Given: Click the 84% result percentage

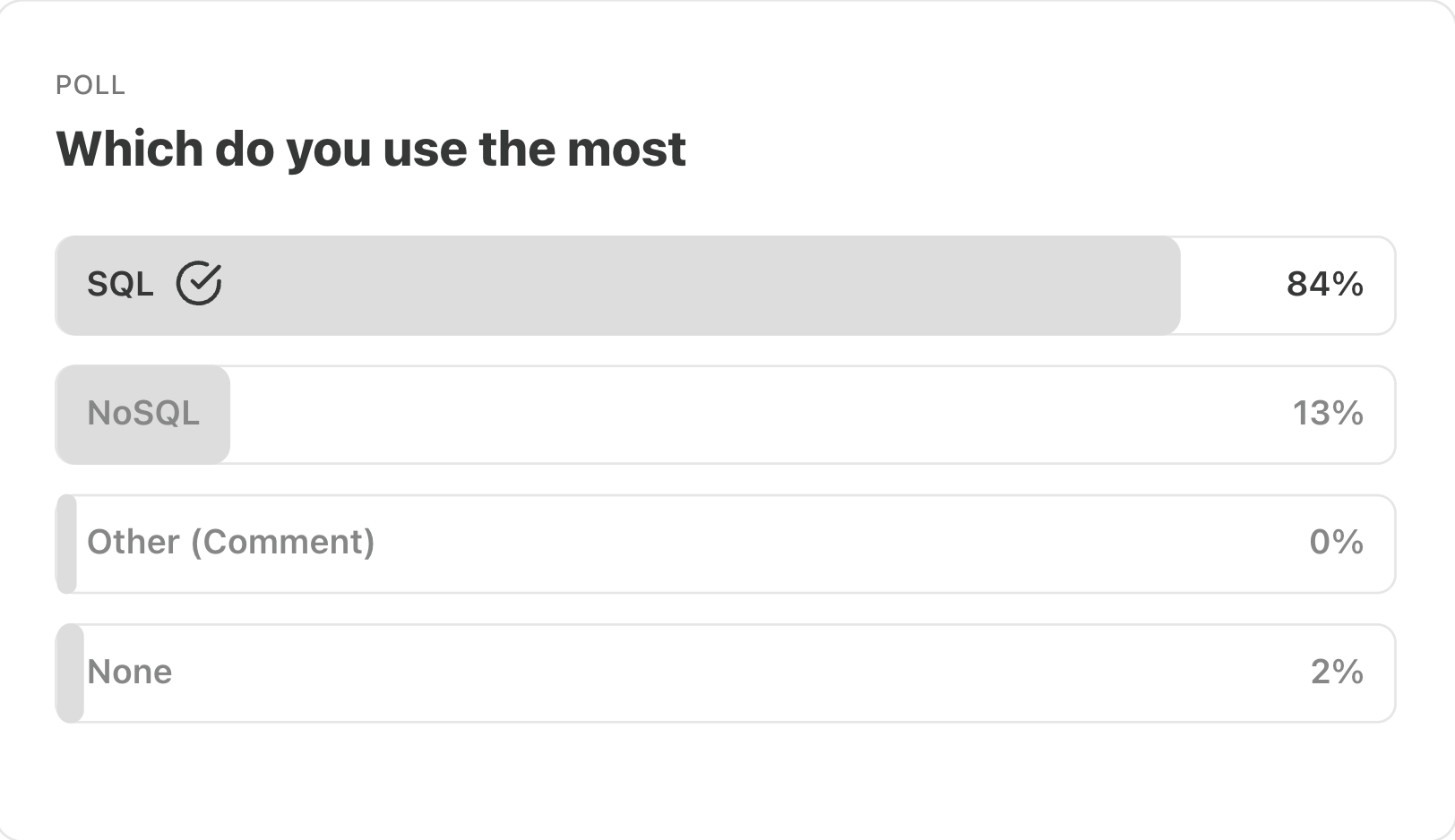Looking at the screenshot, I should click(1325, 285).
